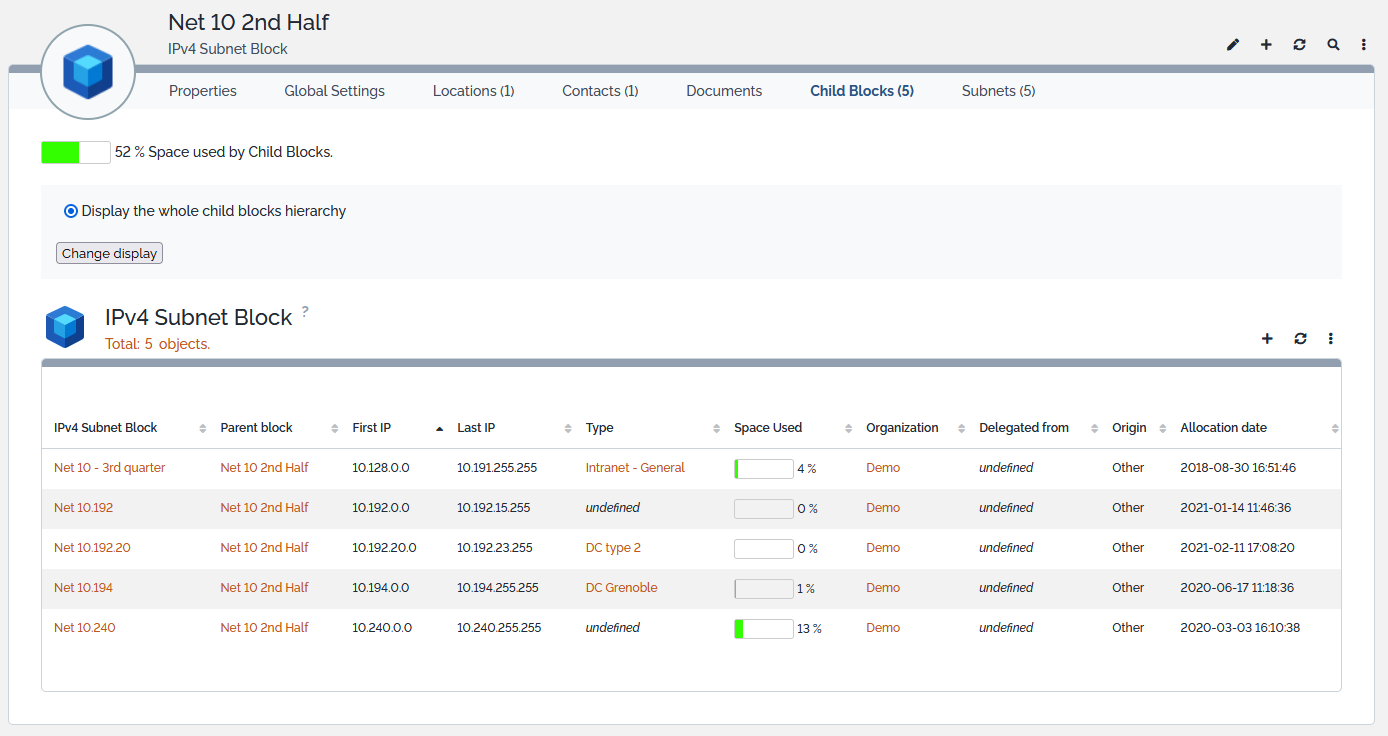Screen dimensions: 1388x736
Task: Sort by the First IP column arrow
Action: pos(439,428)
